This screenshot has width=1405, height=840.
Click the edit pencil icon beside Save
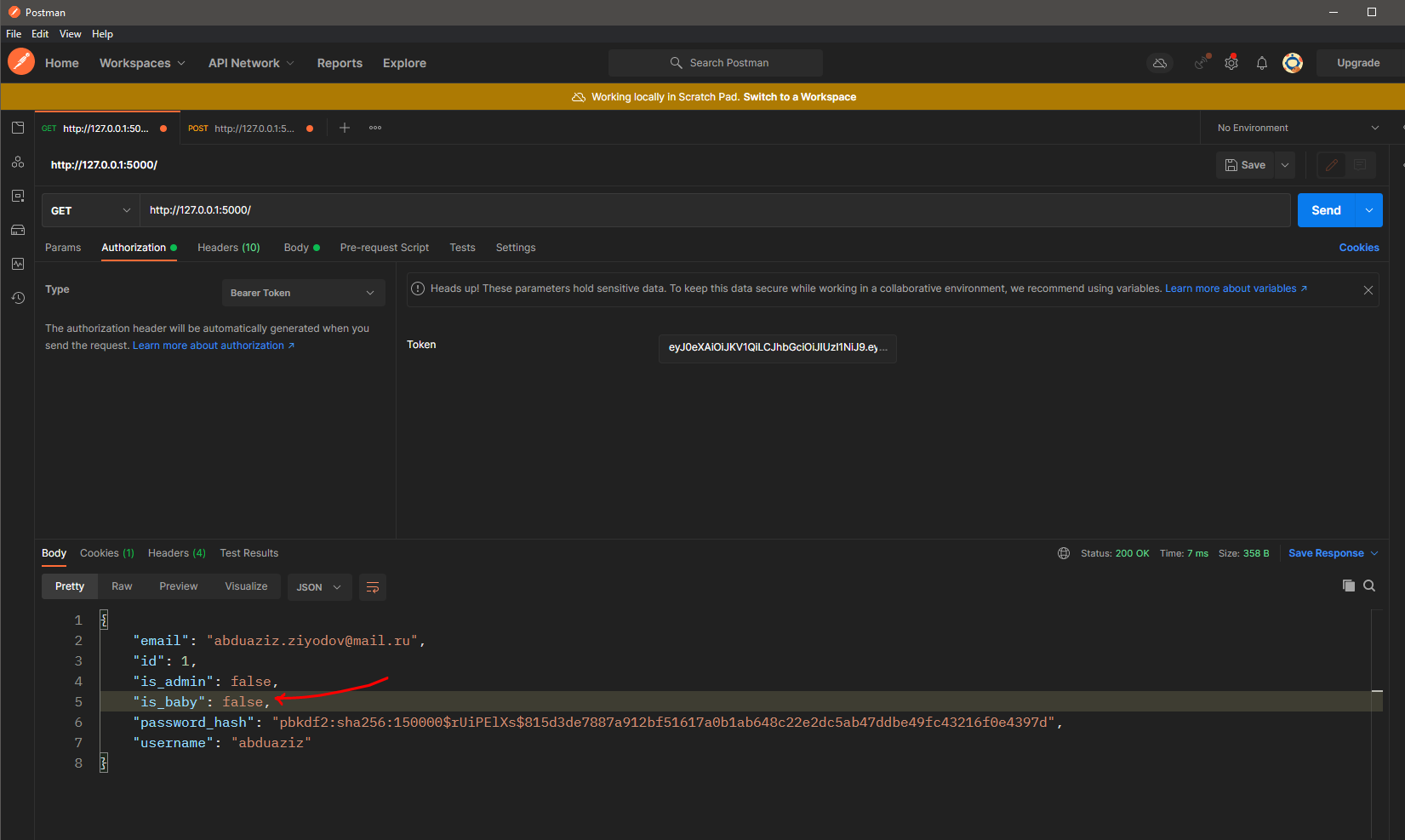(1332, 165)
